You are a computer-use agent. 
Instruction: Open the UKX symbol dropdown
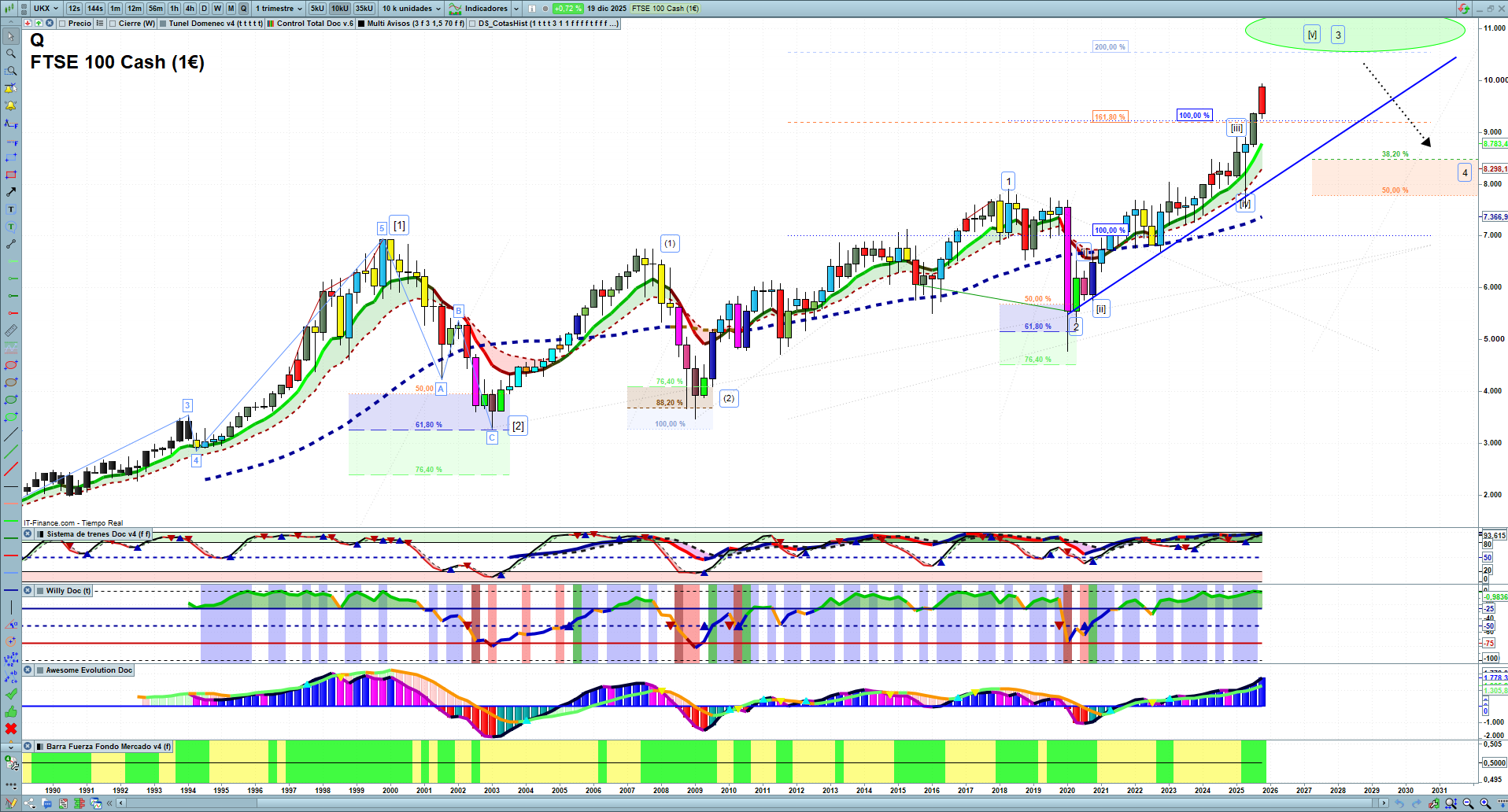point(46,9)
